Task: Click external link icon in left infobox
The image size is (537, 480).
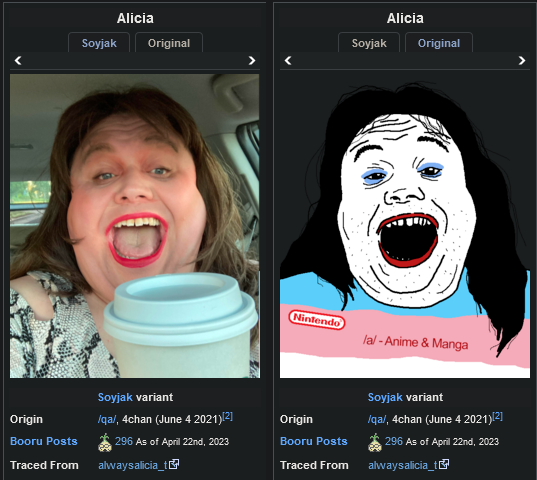Action: (174, 464)
